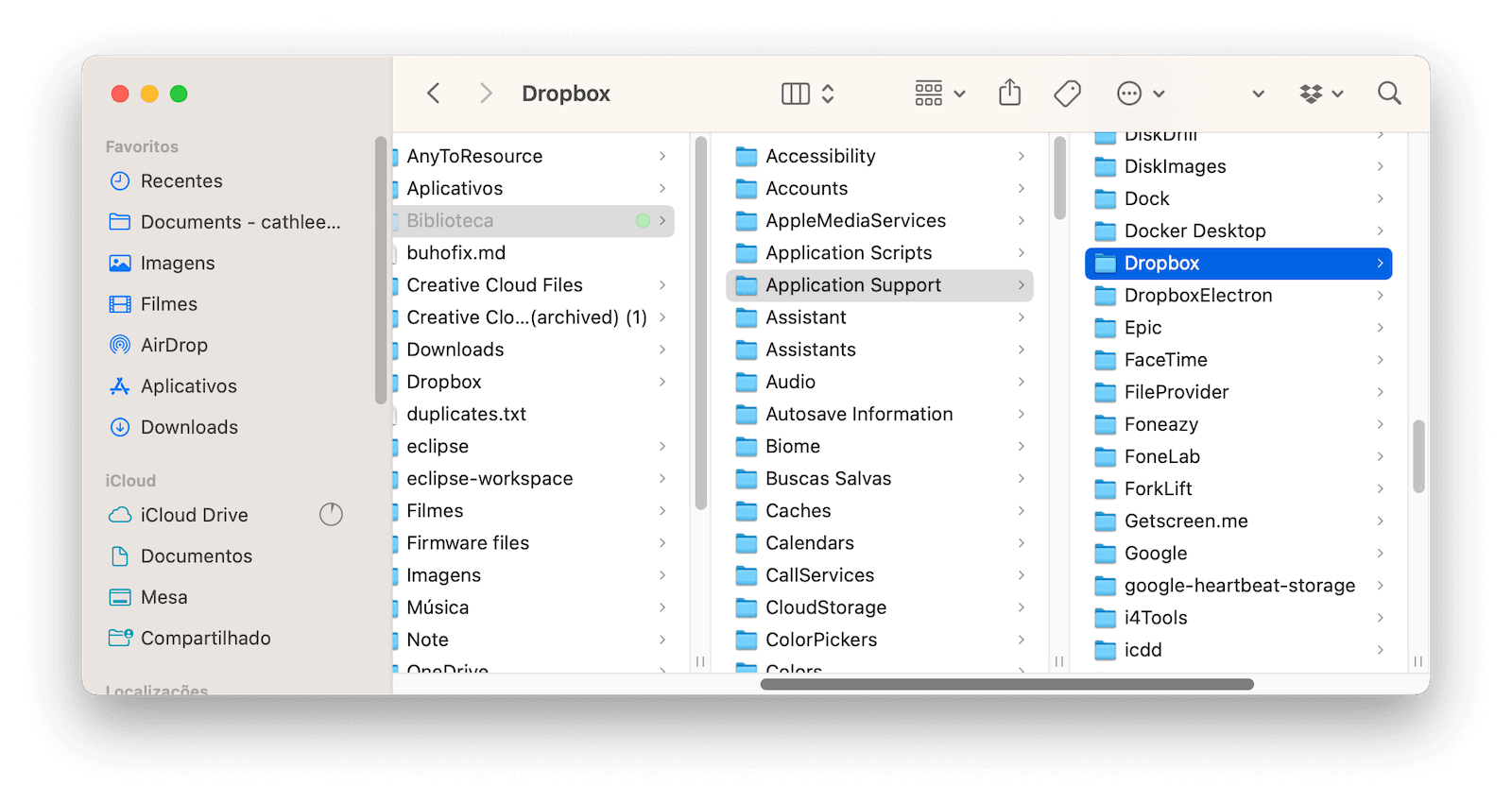
Task: Click the Share toolbar icon
Action: (x=1010, y=93)
